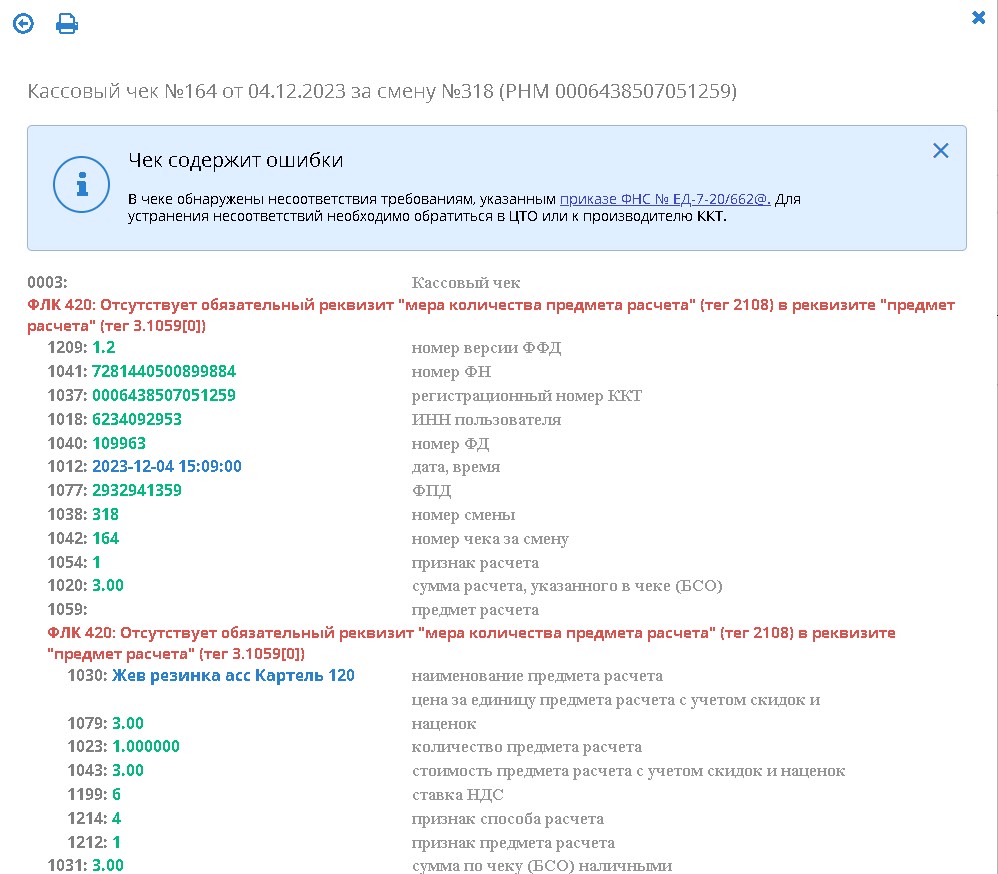Click the 'Чек содержит ошибки' heading
This screenshot has width=998, height=874.
click(236, 160)
